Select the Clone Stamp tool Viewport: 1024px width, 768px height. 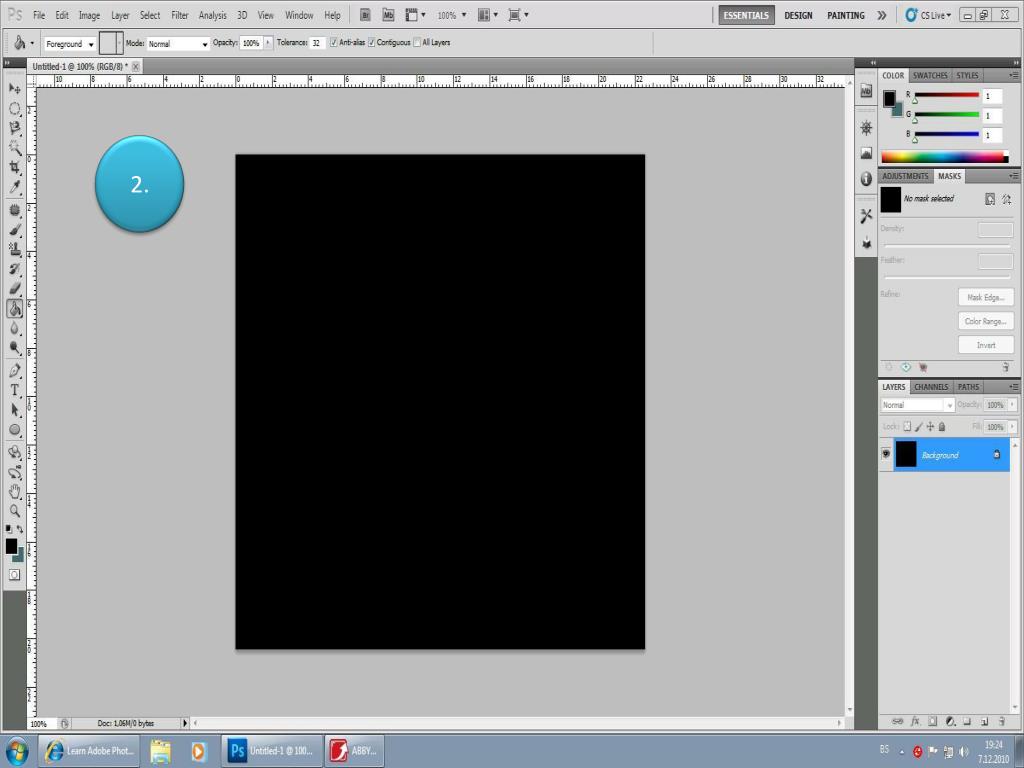tap(14, 249)
